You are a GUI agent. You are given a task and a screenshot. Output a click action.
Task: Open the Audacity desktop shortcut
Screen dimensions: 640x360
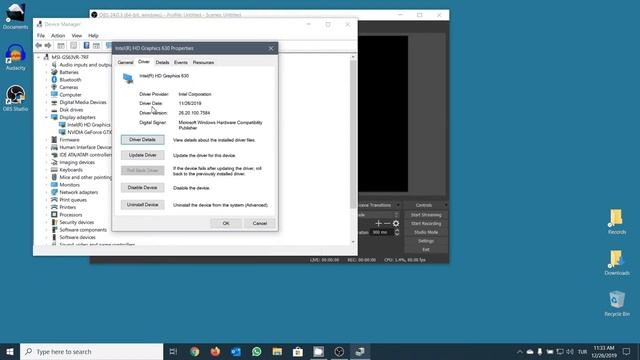coord(16,57)
